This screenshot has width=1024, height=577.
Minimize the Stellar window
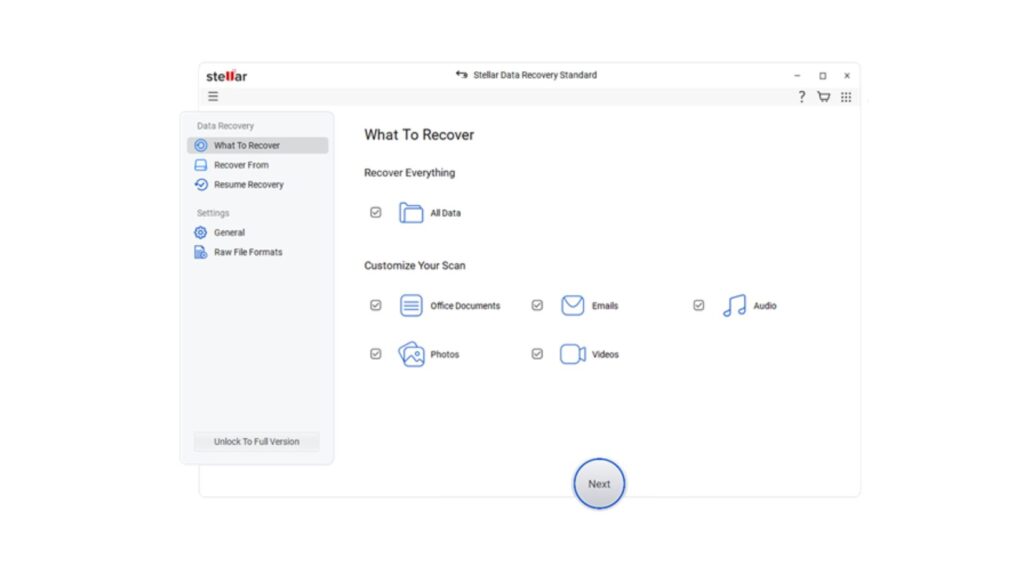point(797,76)
